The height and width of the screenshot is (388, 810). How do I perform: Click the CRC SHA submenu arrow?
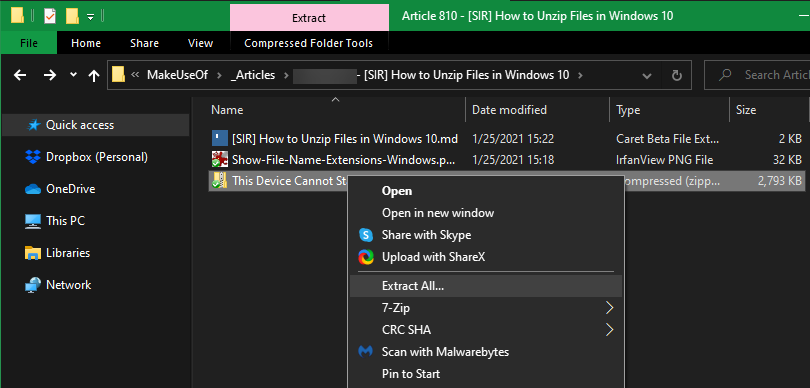(x=610, y=330)
